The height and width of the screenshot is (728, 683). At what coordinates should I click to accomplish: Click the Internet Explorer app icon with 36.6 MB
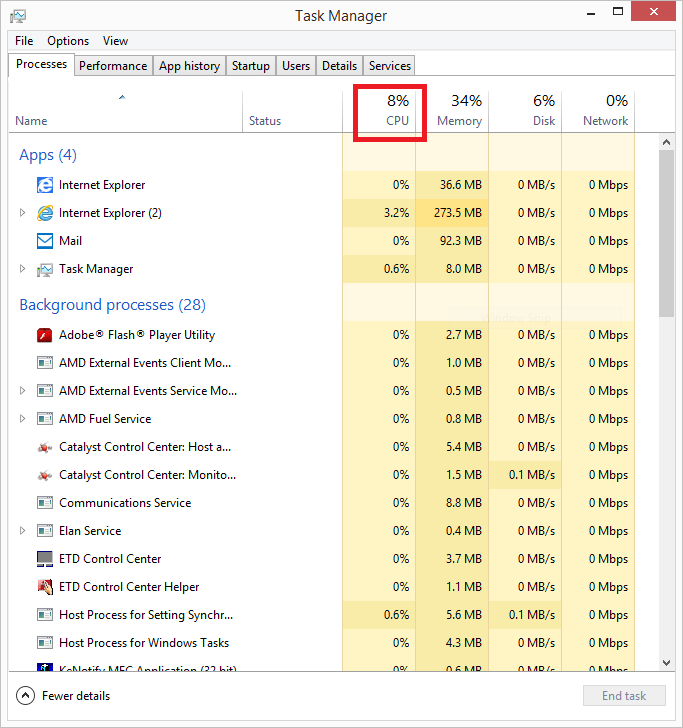tap(45, 185)
